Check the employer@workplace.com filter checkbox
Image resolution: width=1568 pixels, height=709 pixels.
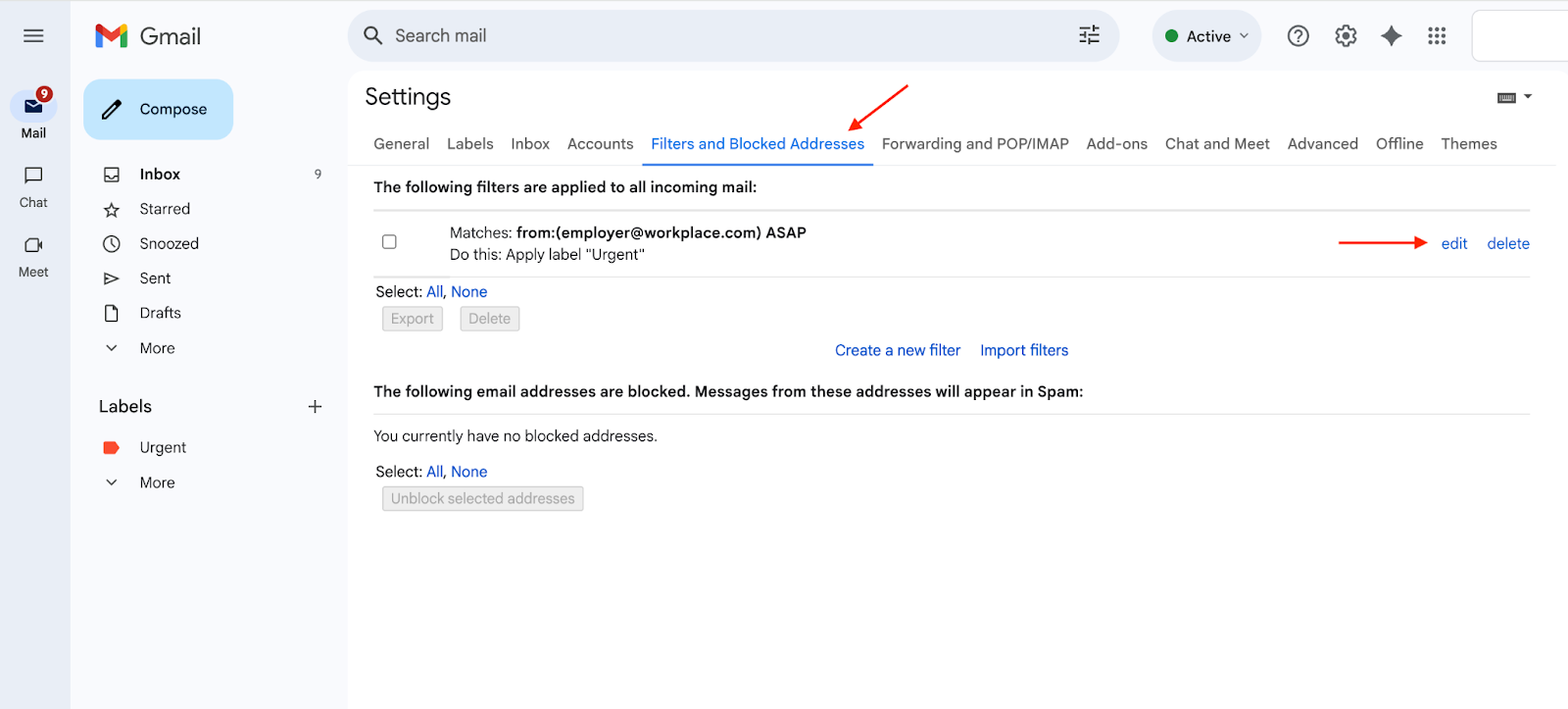pos(389,242)
